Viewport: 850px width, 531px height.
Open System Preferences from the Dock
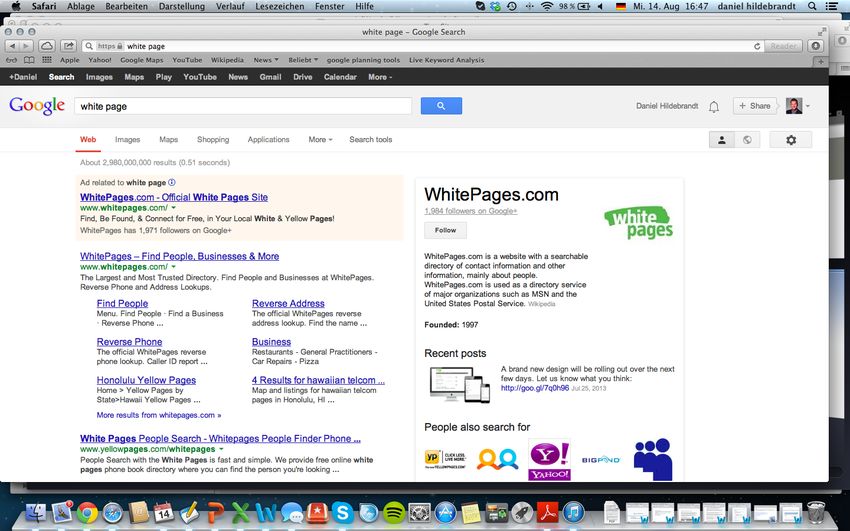tap(420, 512)
